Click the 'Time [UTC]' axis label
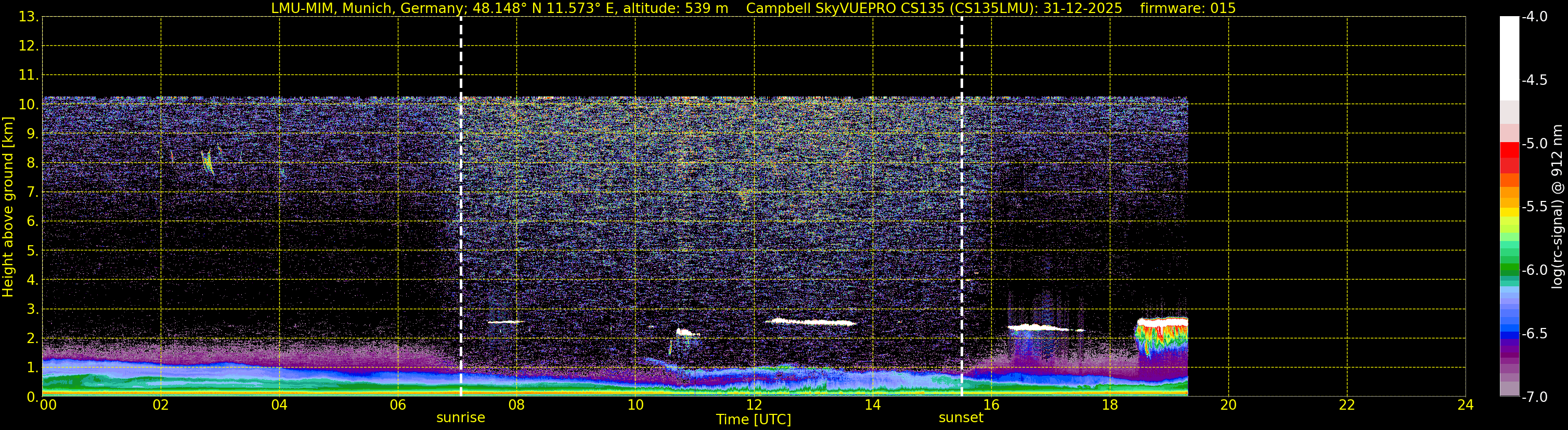 [x=754, y=420]
